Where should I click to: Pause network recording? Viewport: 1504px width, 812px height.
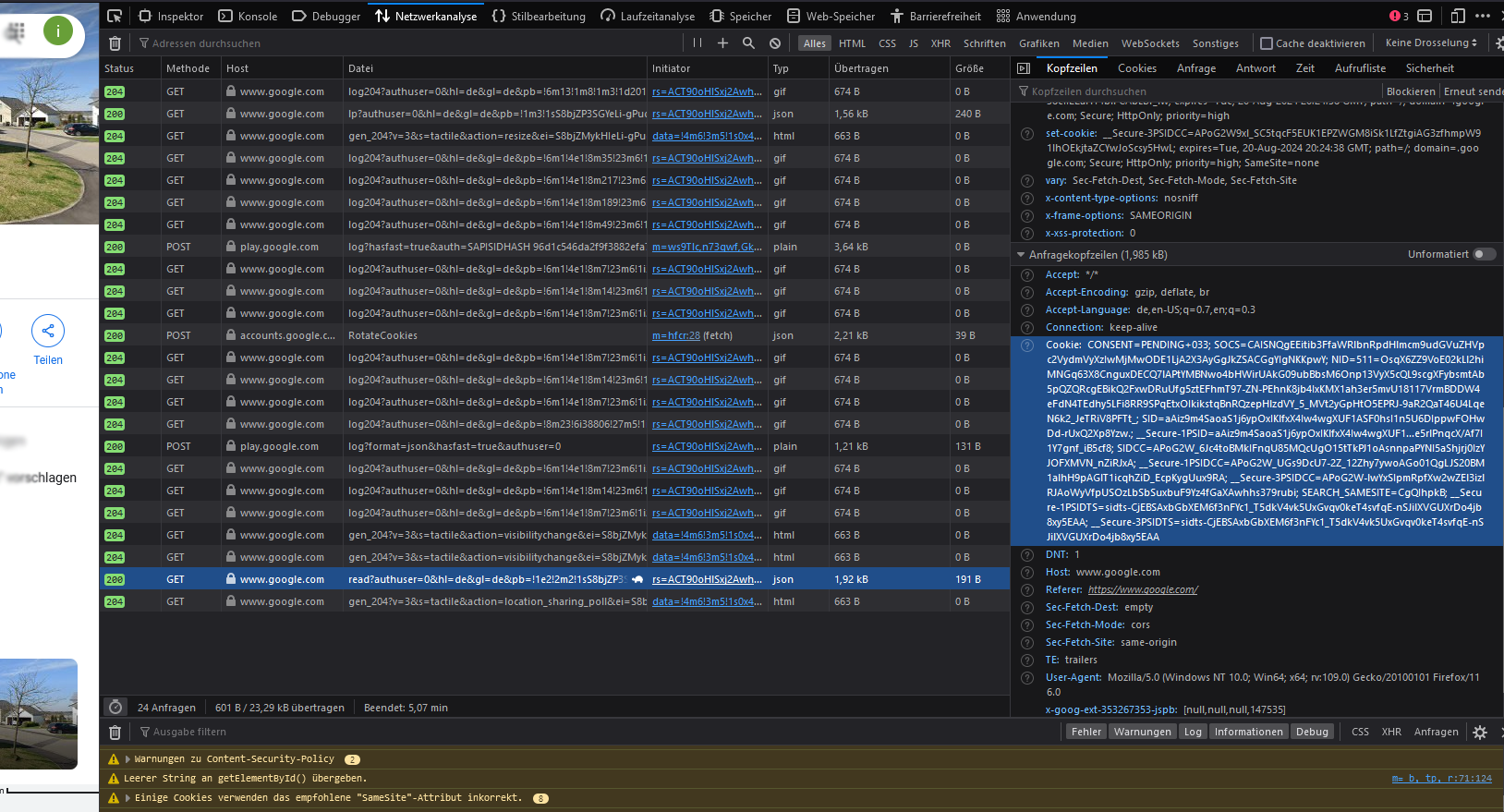(697, 43)
